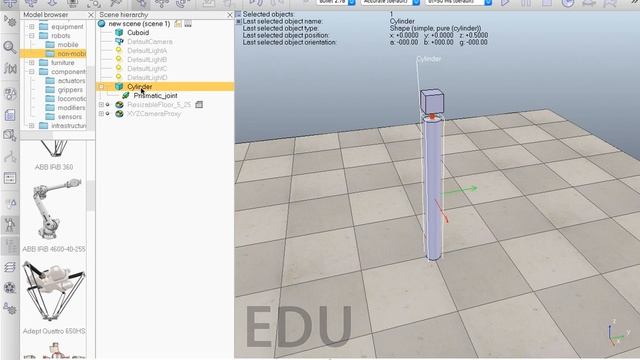Select the object rotate toolbar tool
Image resolution: width=640 pixels, height=360 pixels.
point(182,3)
